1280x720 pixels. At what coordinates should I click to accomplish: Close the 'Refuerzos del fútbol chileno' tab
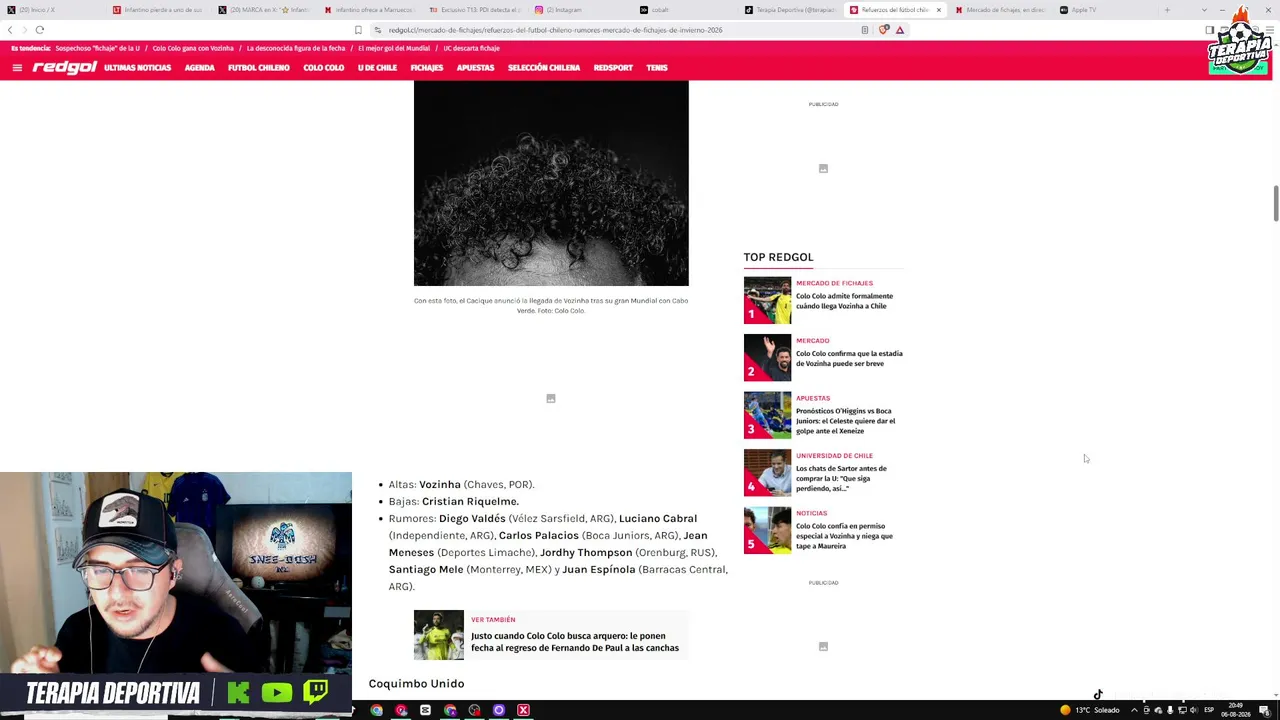(x=938, y=10)
